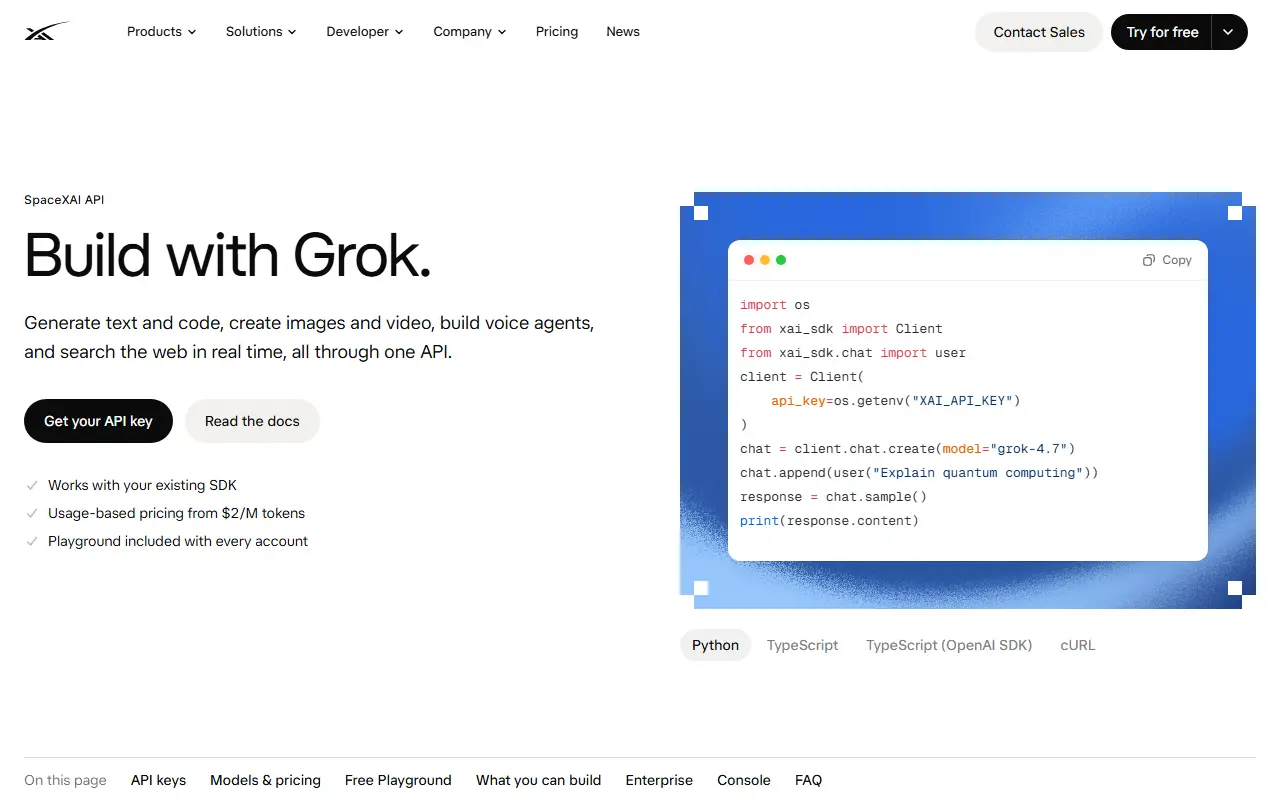Click the copy icon in the code window
Image resolution: width=1280 pixels, height=800 pixels.
(1149, 260)
